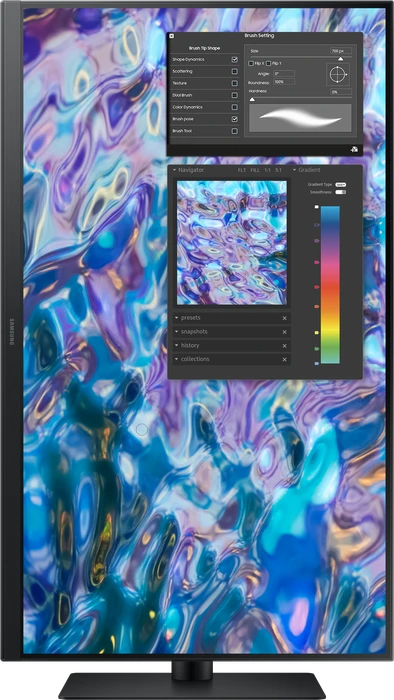Viewport: 394px width, 700px height.
Task: Enable the Texture checkbox
Action: coord(235,83)
